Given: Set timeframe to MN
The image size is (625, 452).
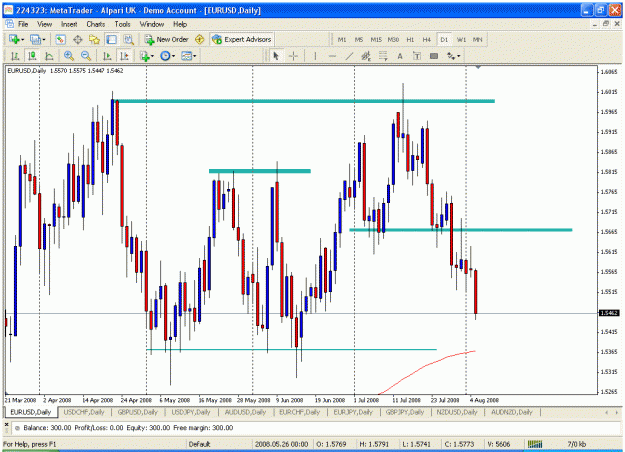Looking at the screenshot, I should 478,39.
